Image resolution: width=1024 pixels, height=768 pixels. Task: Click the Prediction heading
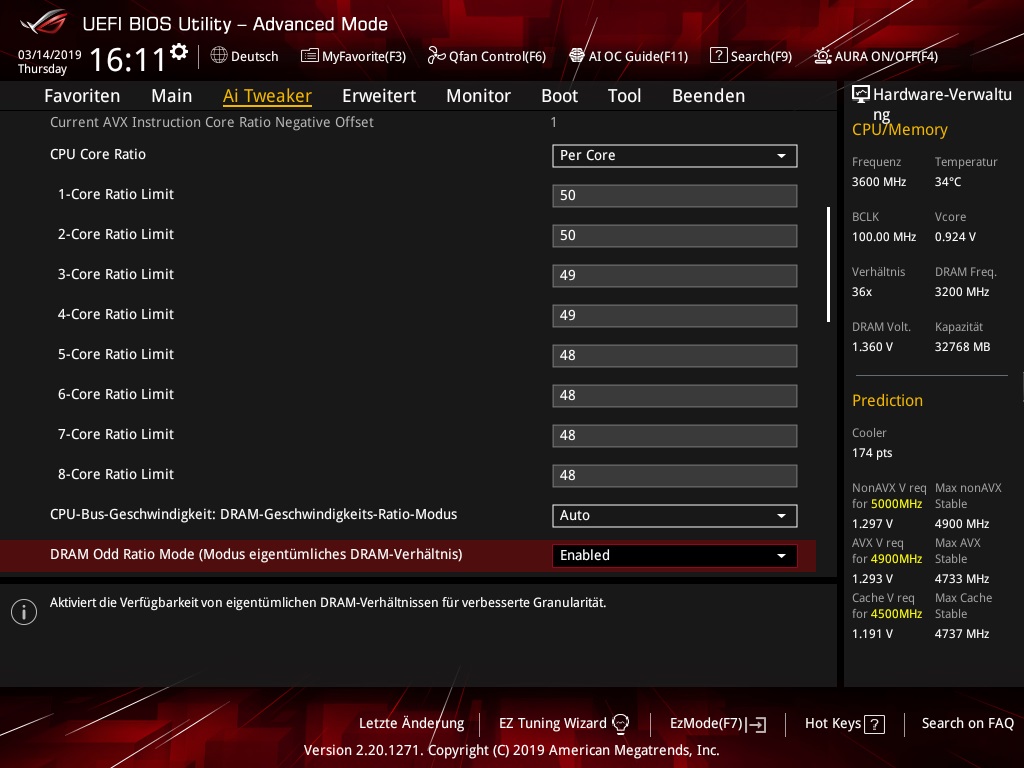[x=887, y=401]
